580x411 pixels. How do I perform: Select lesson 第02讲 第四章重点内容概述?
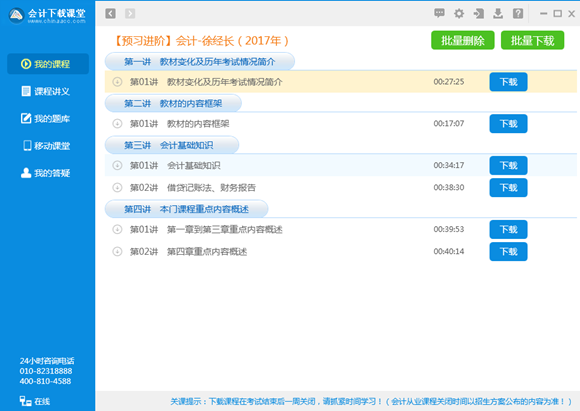(341, 252)
